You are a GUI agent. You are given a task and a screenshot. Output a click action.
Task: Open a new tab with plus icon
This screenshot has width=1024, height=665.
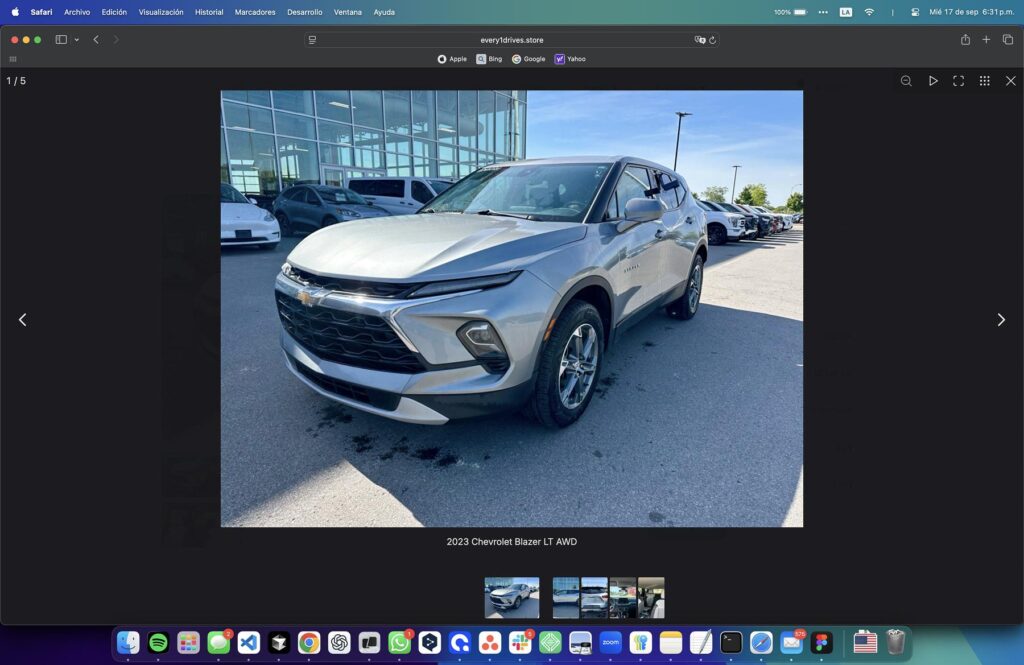[986, 40]
